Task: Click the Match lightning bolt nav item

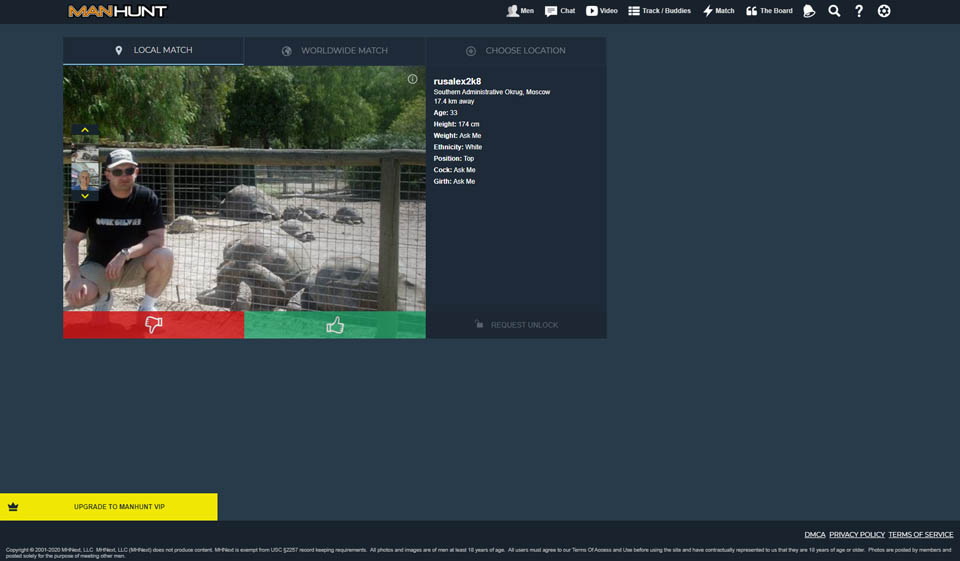Action: pos(718,11)
